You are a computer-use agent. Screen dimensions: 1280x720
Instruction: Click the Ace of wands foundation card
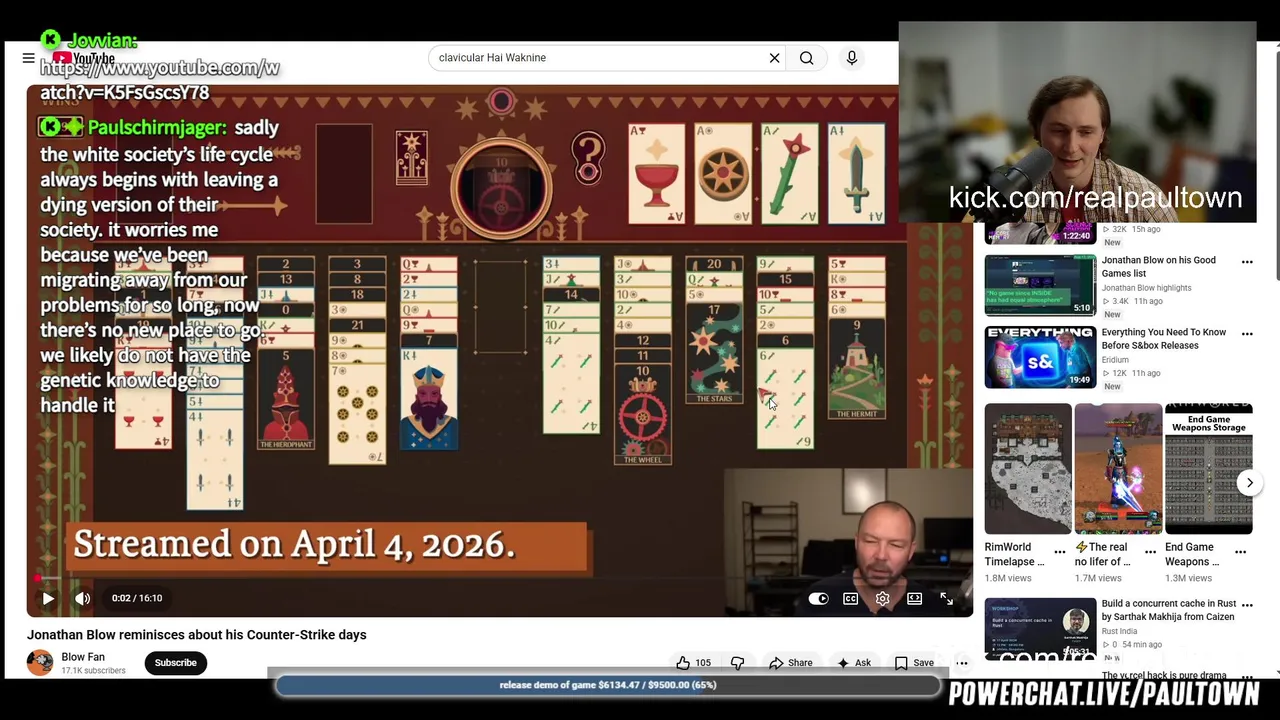(x=790, y=174)
